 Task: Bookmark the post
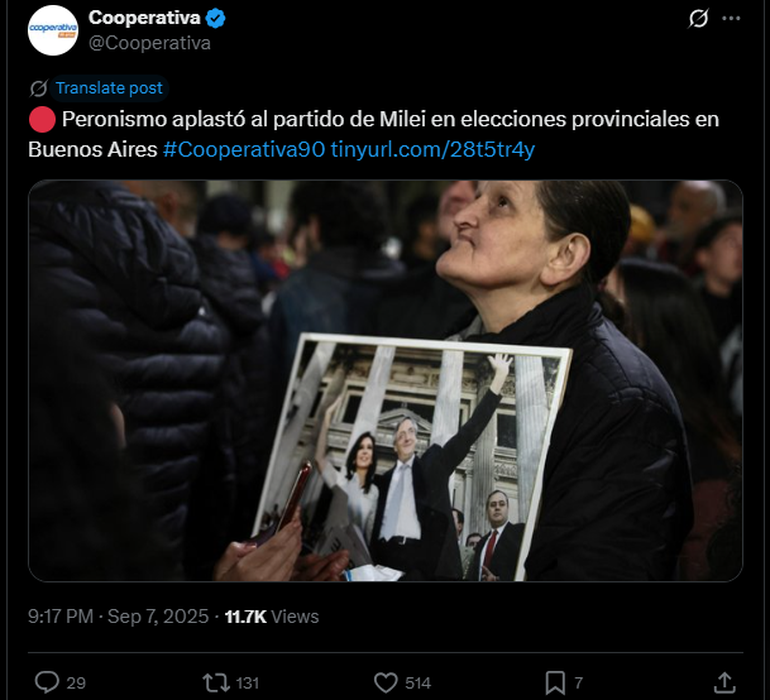click(x=555, y=683)
